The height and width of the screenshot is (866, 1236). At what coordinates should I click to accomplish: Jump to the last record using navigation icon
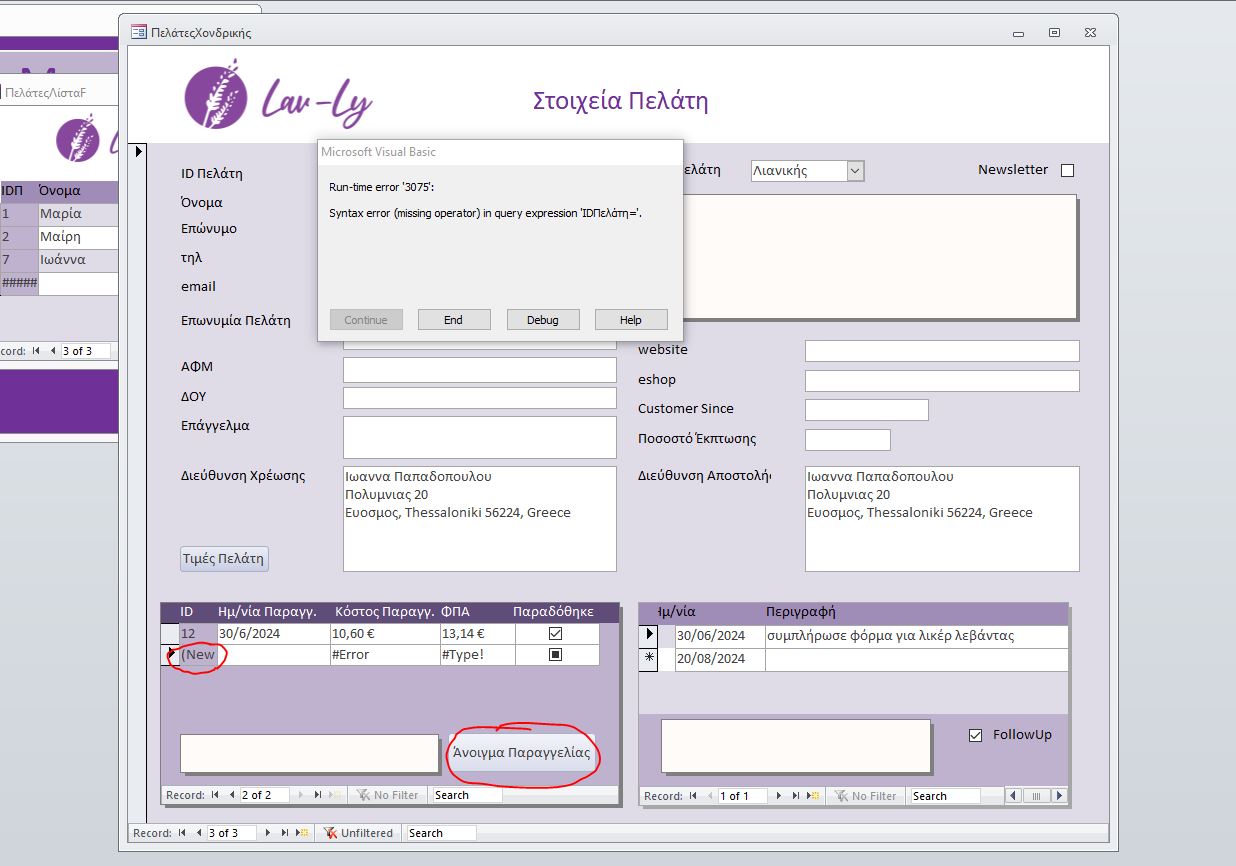285,832
